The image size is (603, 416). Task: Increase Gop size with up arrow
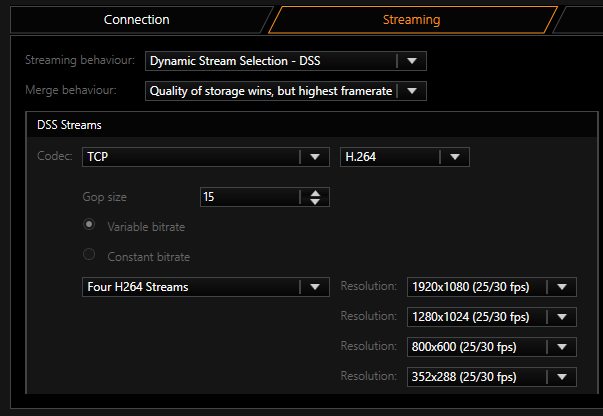click(x=315, y=193)
